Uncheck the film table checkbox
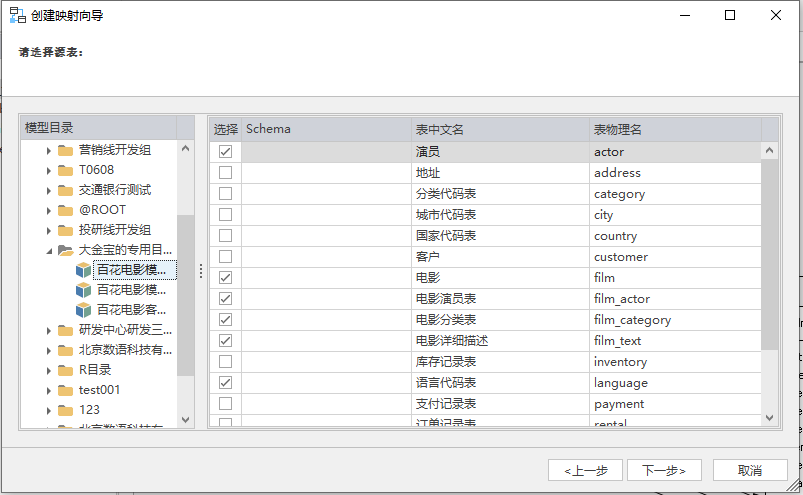 coord(225,277)
